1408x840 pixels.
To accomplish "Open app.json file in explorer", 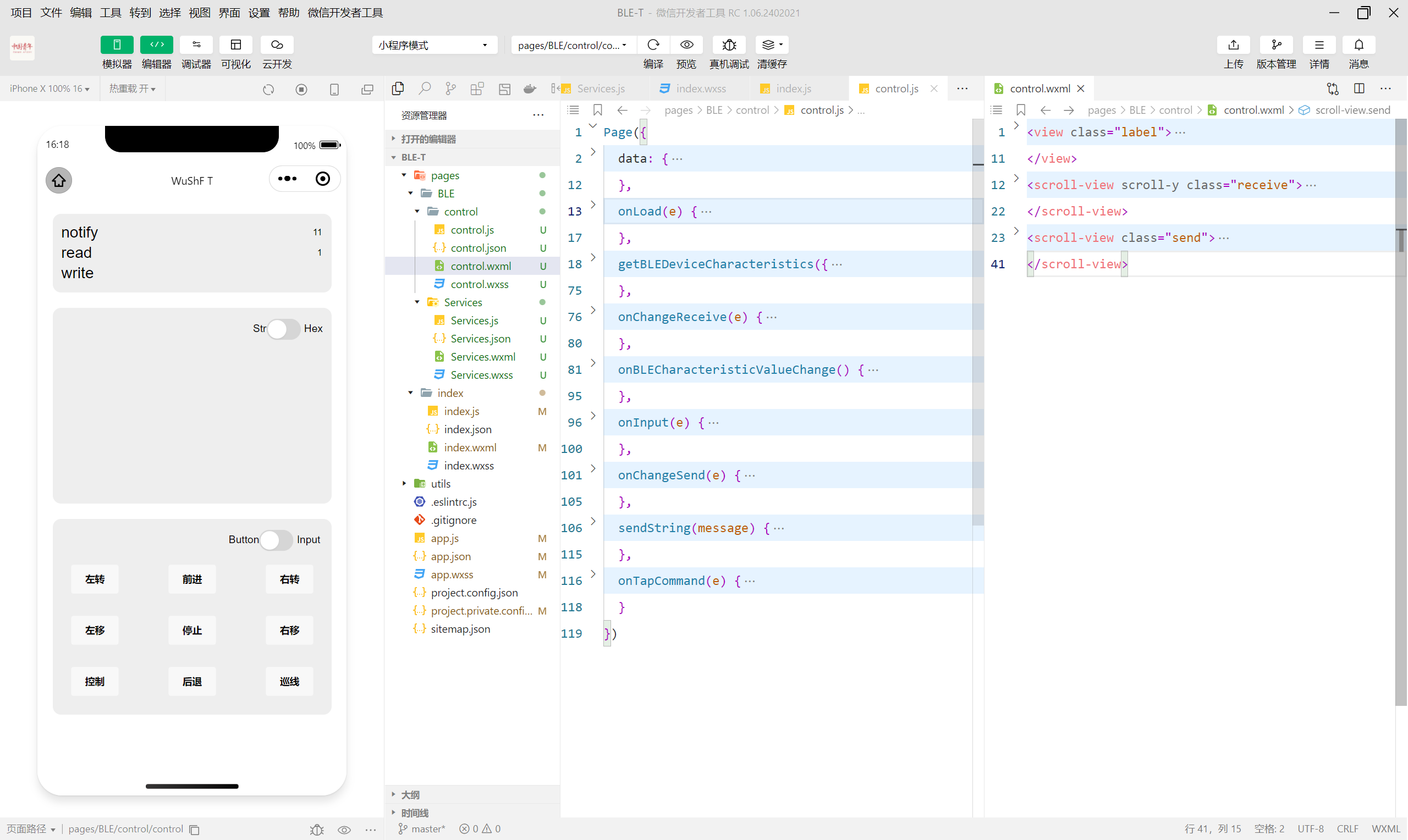I will coord(450,556).
